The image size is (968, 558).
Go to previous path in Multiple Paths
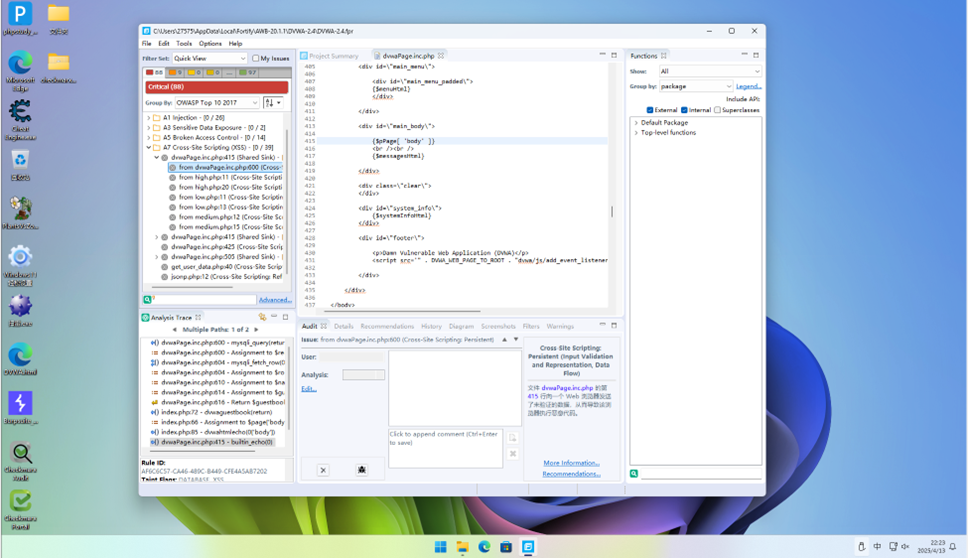point(175,330)
